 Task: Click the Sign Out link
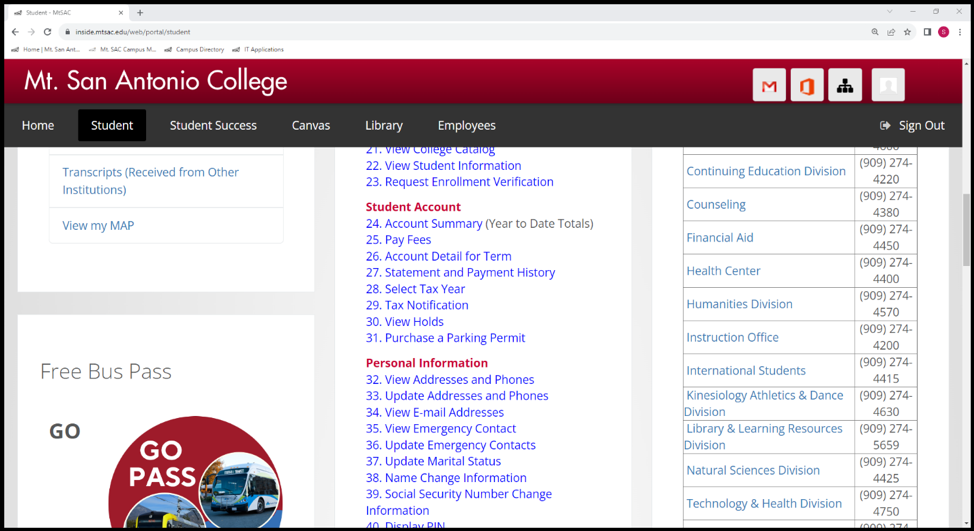[921, 125]
